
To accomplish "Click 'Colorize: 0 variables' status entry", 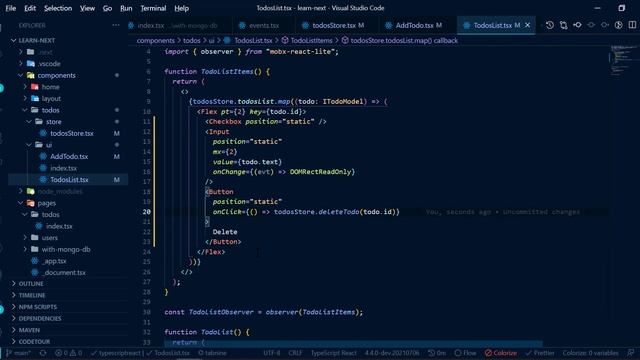I will 590,353.
